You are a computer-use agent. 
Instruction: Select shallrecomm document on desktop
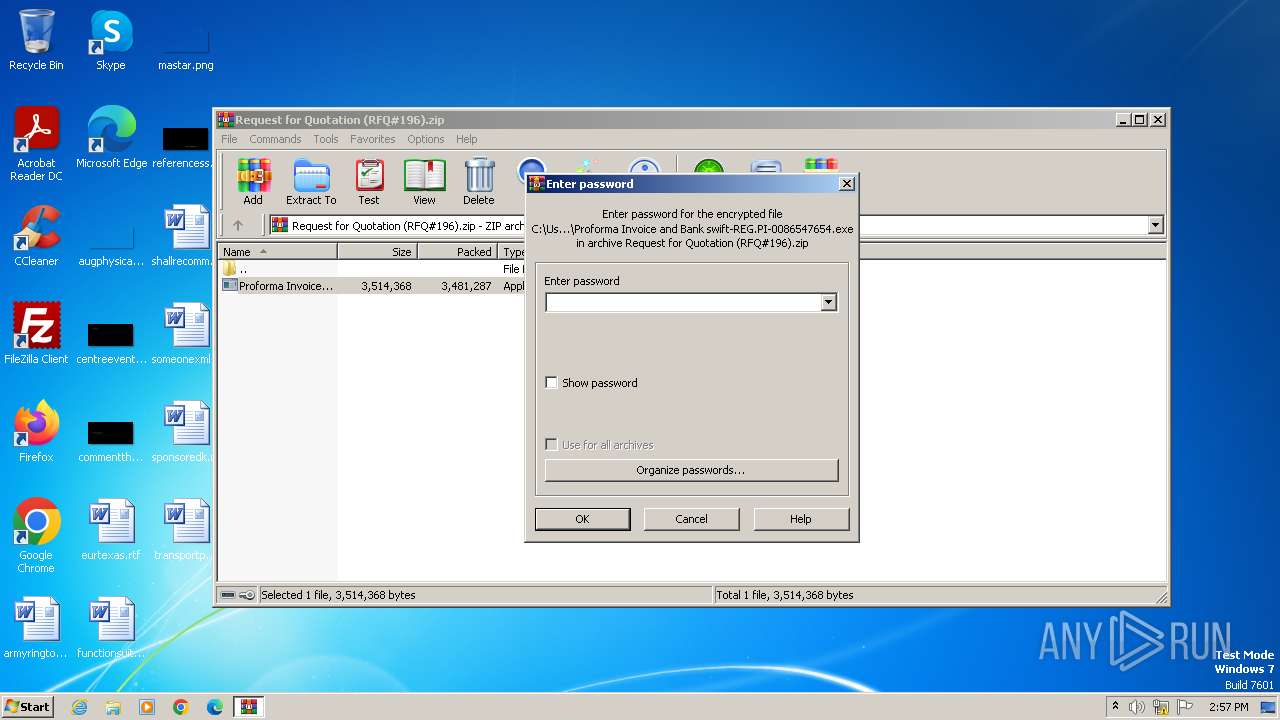(184, 236)
